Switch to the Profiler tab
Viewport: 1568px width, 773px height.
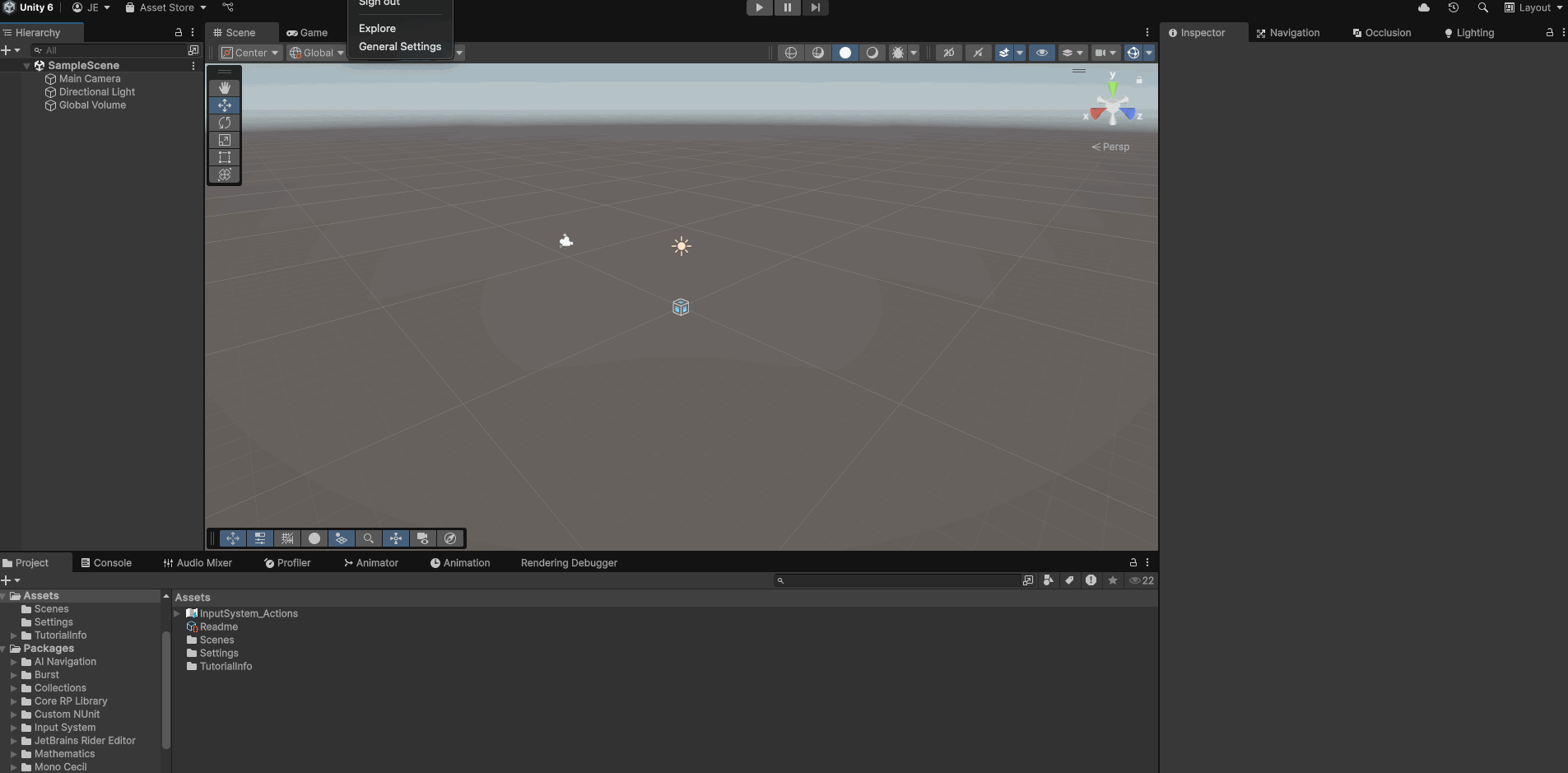tap(287, 563)
